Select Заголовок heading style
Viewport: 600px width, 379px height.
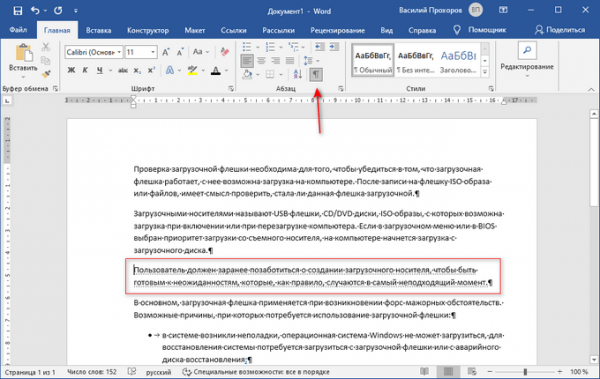point(458,60)
